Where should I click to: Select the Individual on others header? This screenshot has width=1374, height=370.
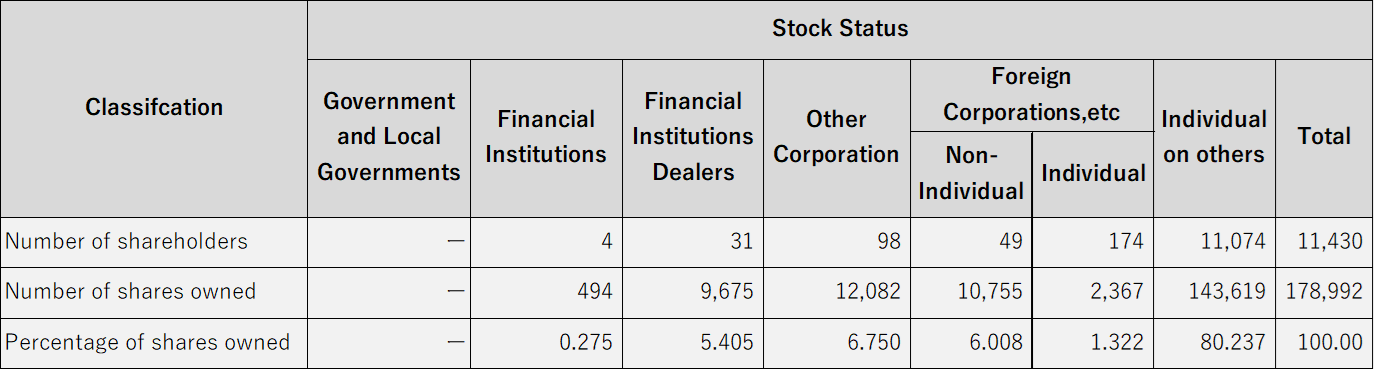(1214, 138)
